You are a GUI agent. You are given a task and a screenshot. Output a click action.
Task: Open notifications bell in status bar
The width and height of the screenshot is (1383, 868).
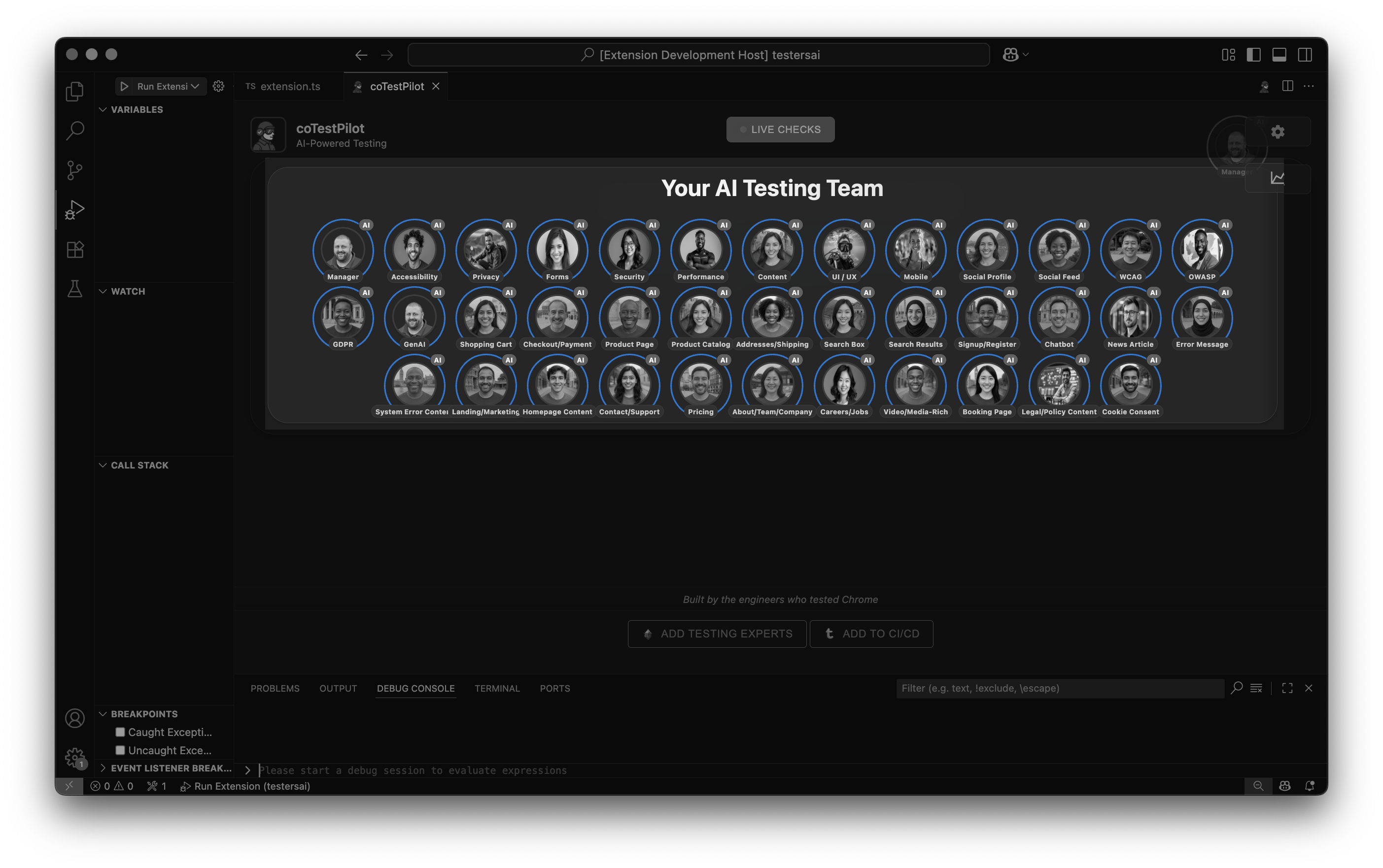click(1310, 786)
